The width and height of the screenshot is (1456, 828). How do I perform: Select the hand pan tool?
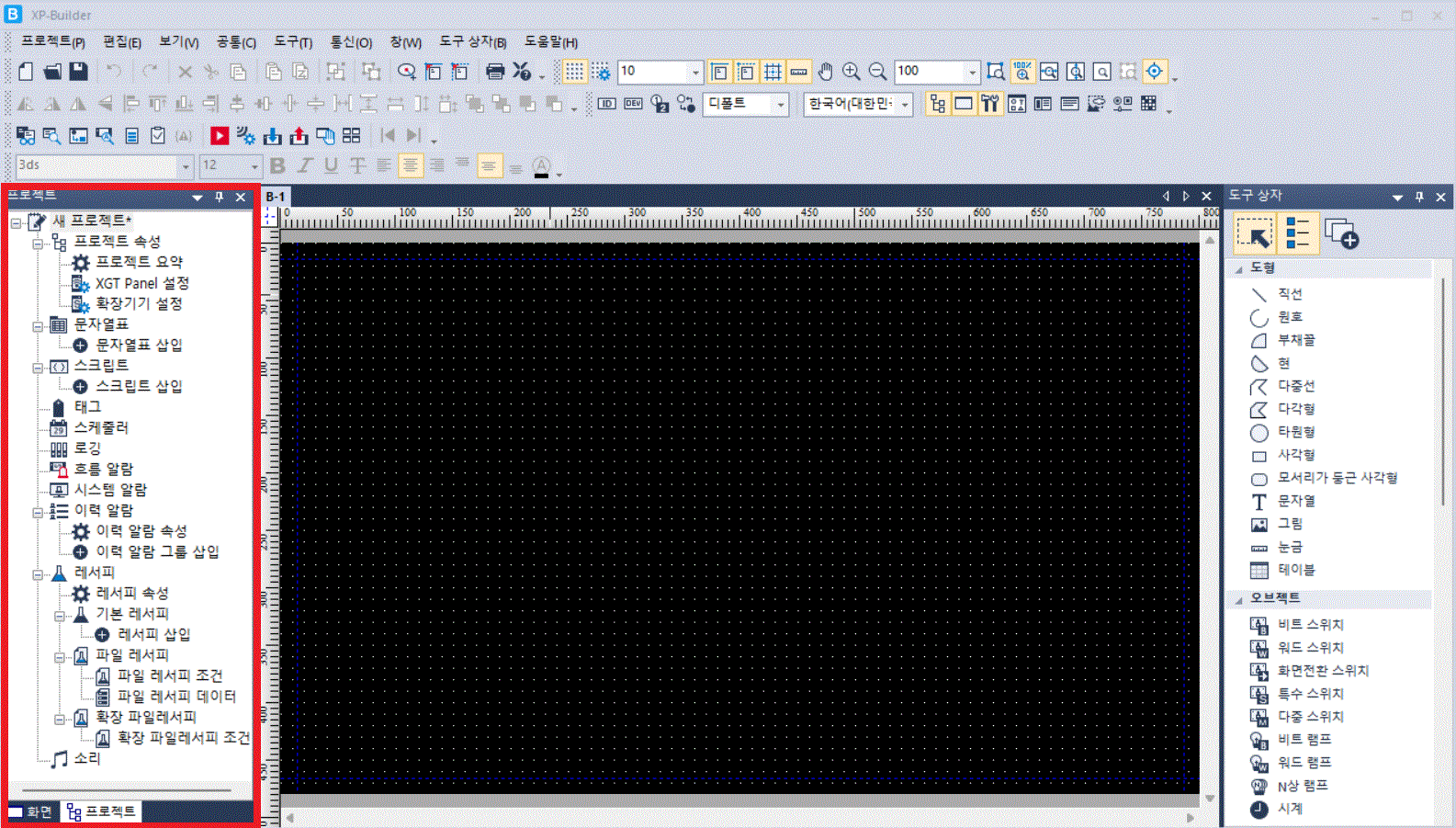pyautogui.click(x=825, y=72)
